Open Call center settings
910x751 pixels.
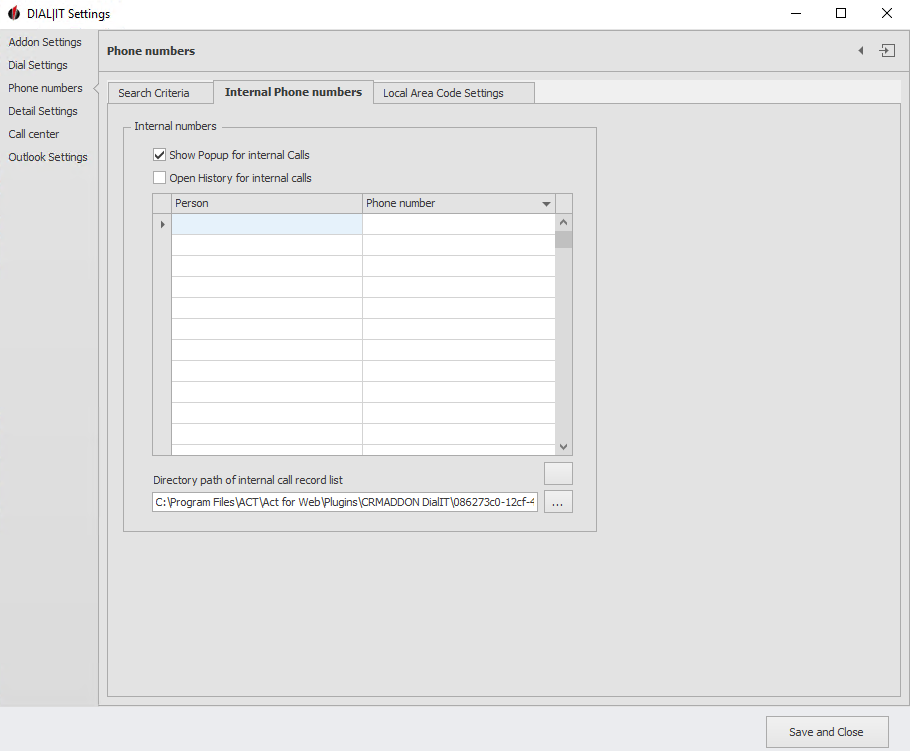(x=34, y=134)
